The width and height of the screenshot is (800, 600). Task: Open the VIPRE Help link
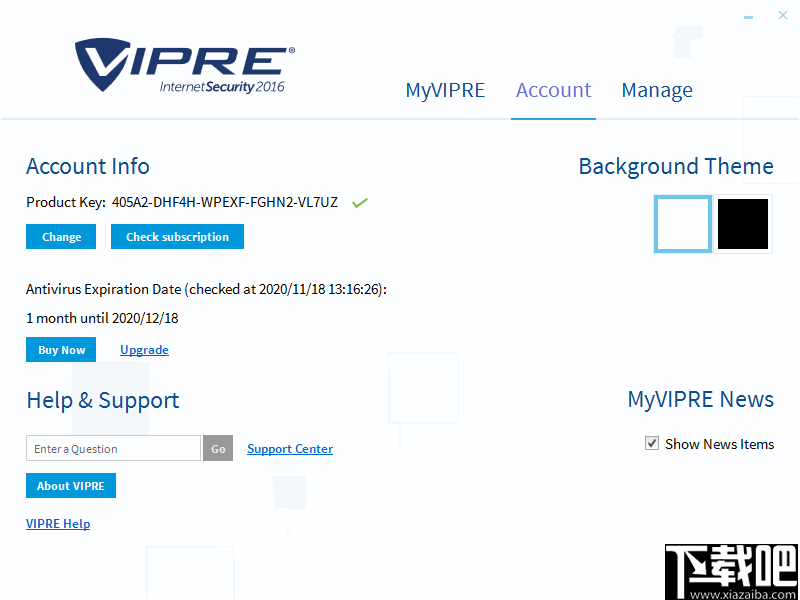coord(57,523)
